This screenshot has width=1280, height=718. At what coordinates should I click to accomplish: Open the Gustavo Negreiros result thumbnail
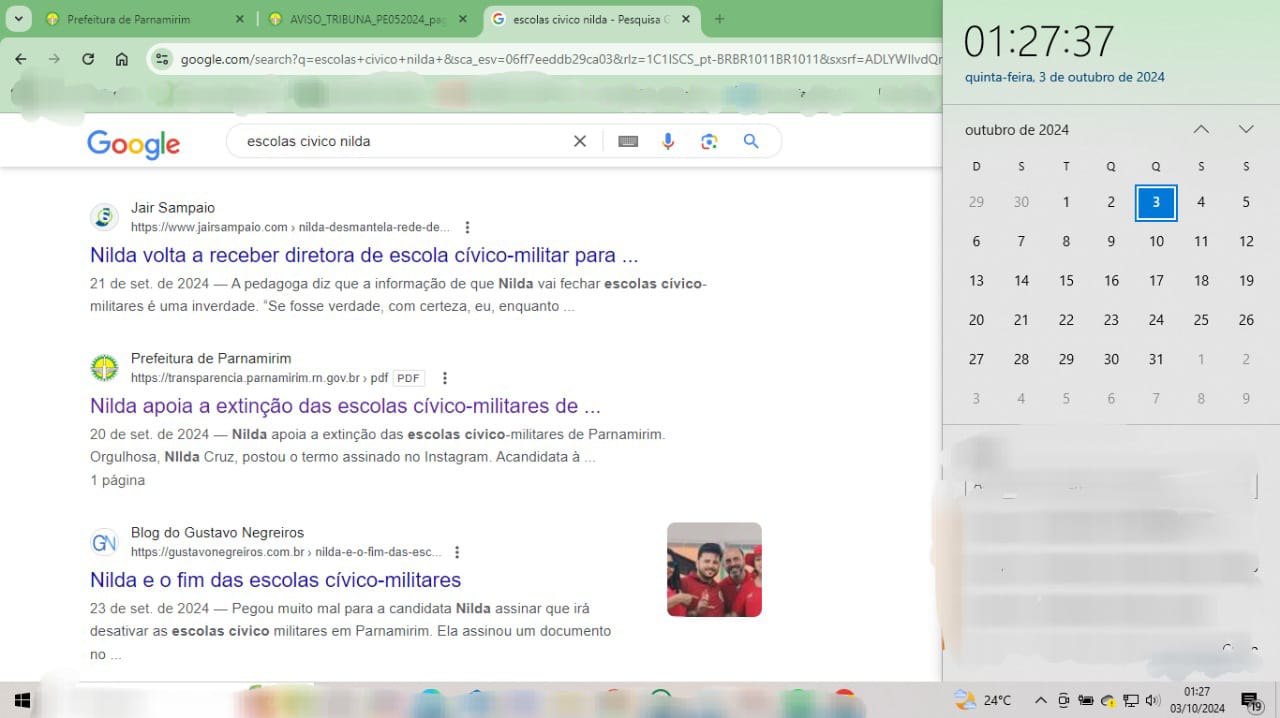tap(714, 569)
